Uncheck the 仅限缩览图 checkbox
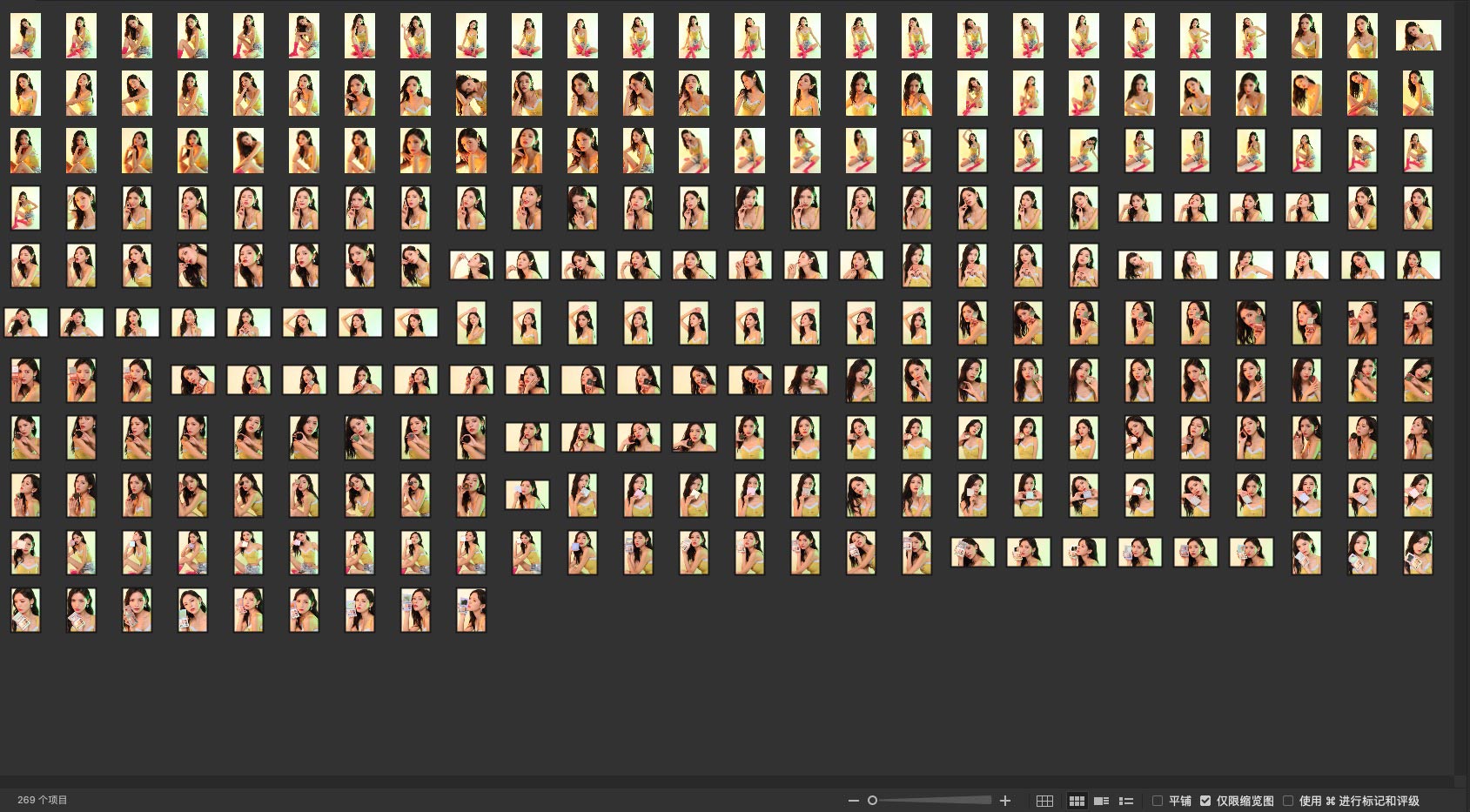 (x=1205, y=801)
